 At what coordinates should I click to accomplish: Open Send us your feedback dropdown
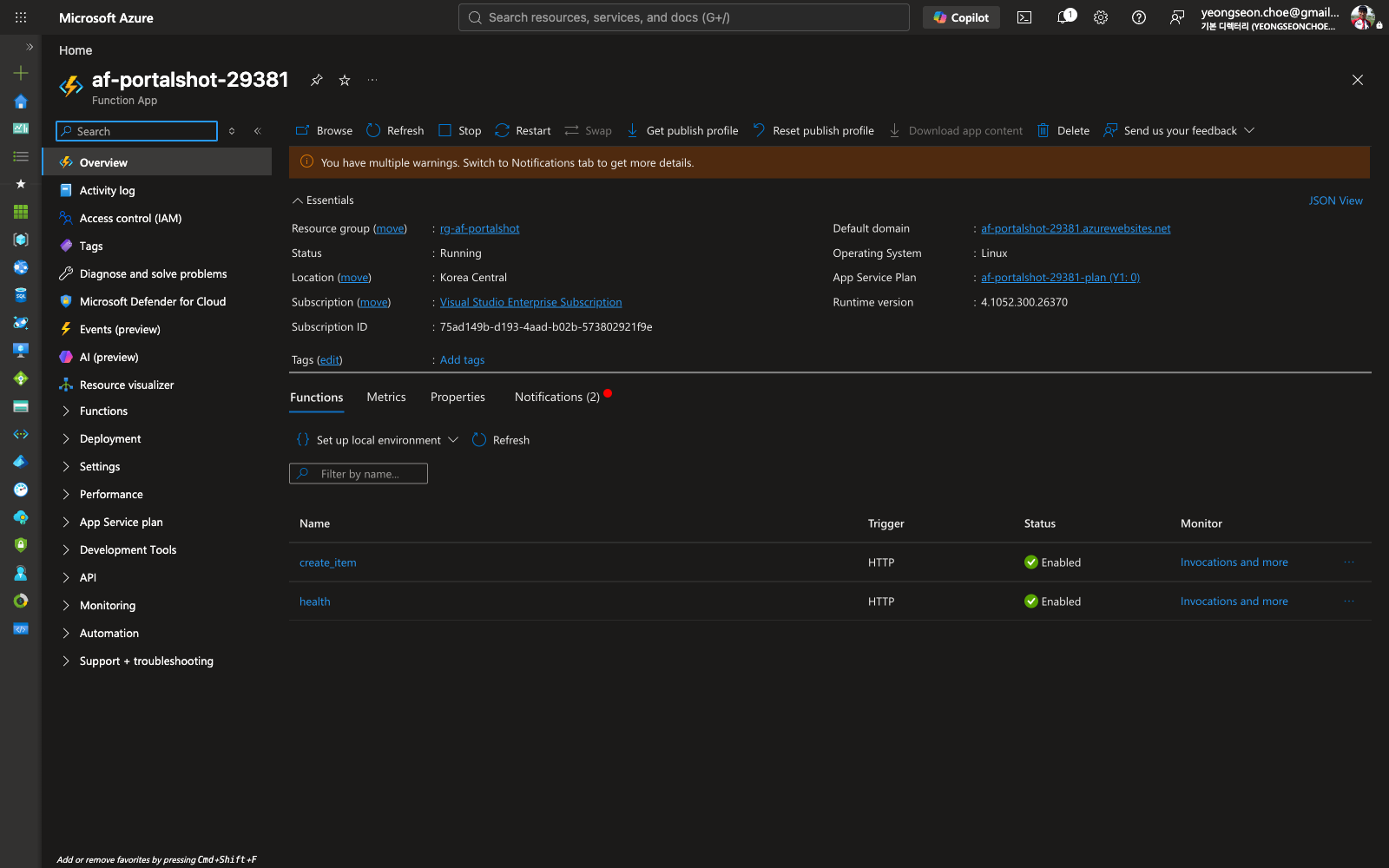click(1179, 131)
